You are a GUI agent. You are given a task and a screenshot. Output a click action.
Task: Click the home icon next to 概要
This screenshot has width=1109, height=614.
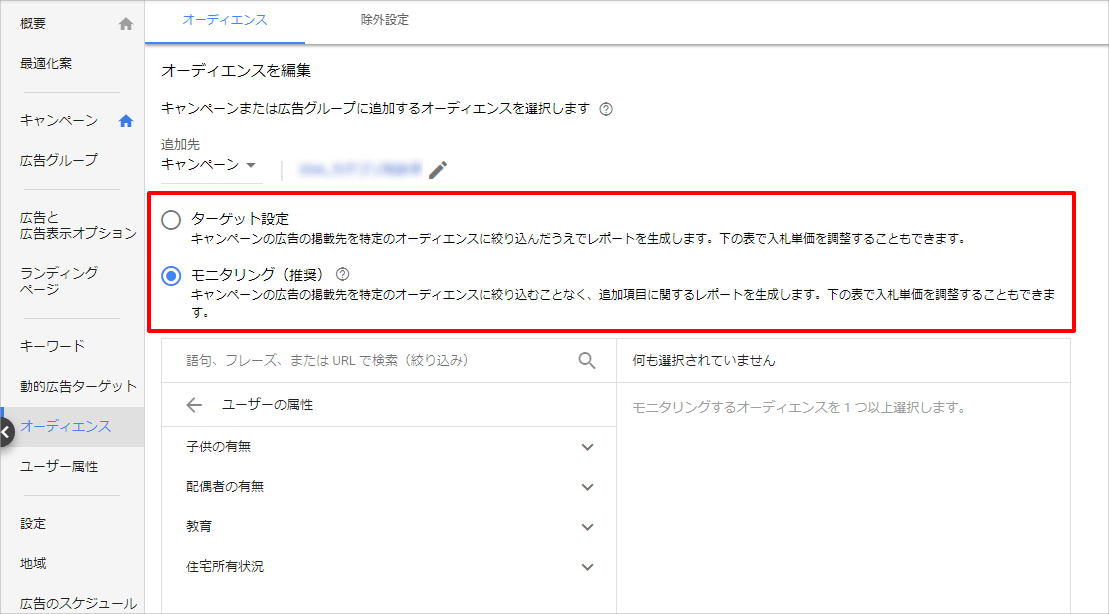pos(126,24)
